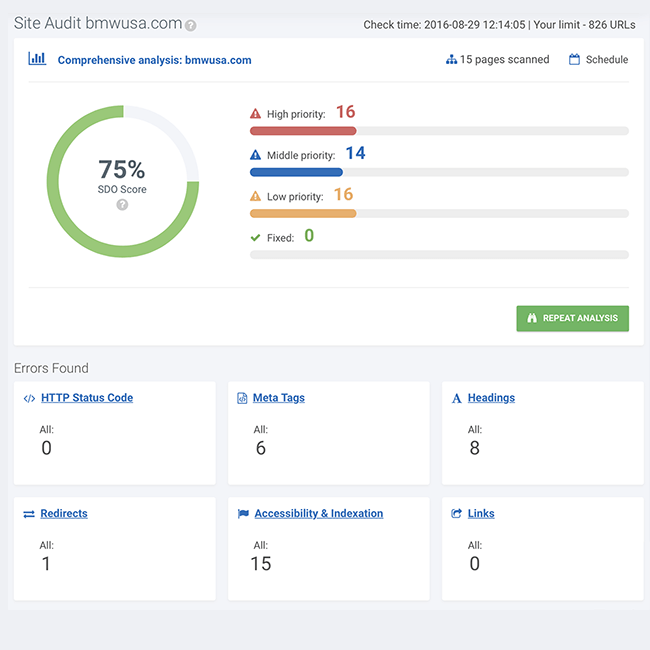Screen dimensions: 650x650
Task: Click the green Fixed checkmark icon
Action: tap(255, 238)
